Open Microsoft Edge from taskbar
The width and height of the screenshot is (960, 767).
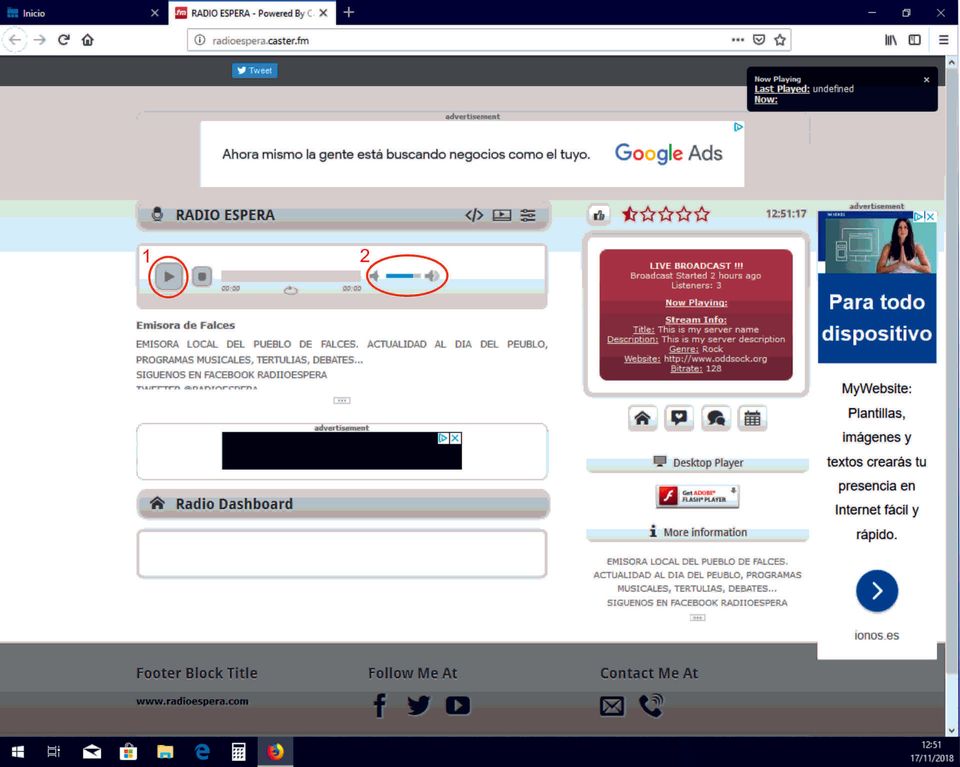(202, 752)
